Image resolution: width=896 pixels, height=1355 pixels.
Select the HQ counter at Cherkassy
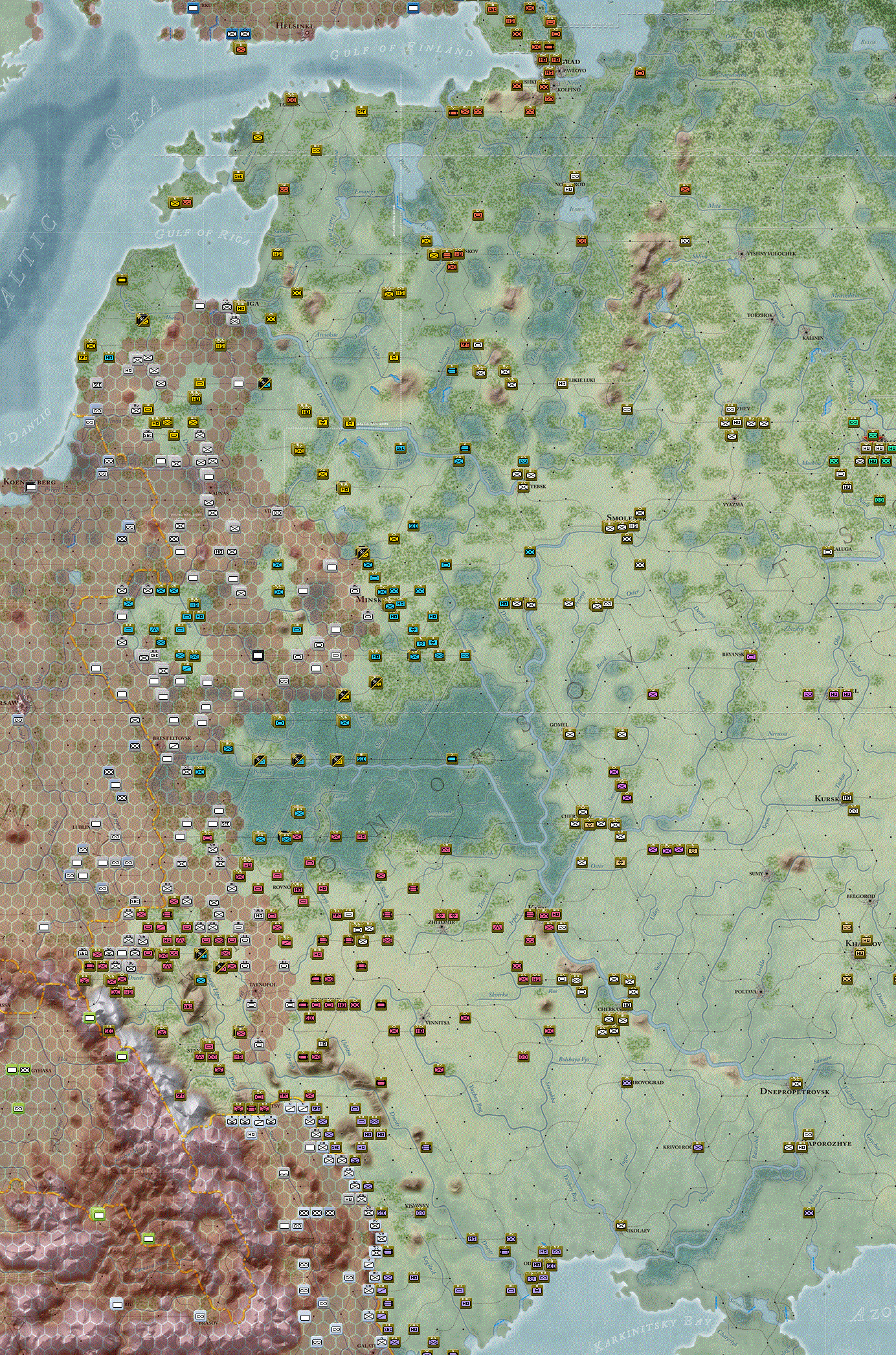pos(627,1005)
